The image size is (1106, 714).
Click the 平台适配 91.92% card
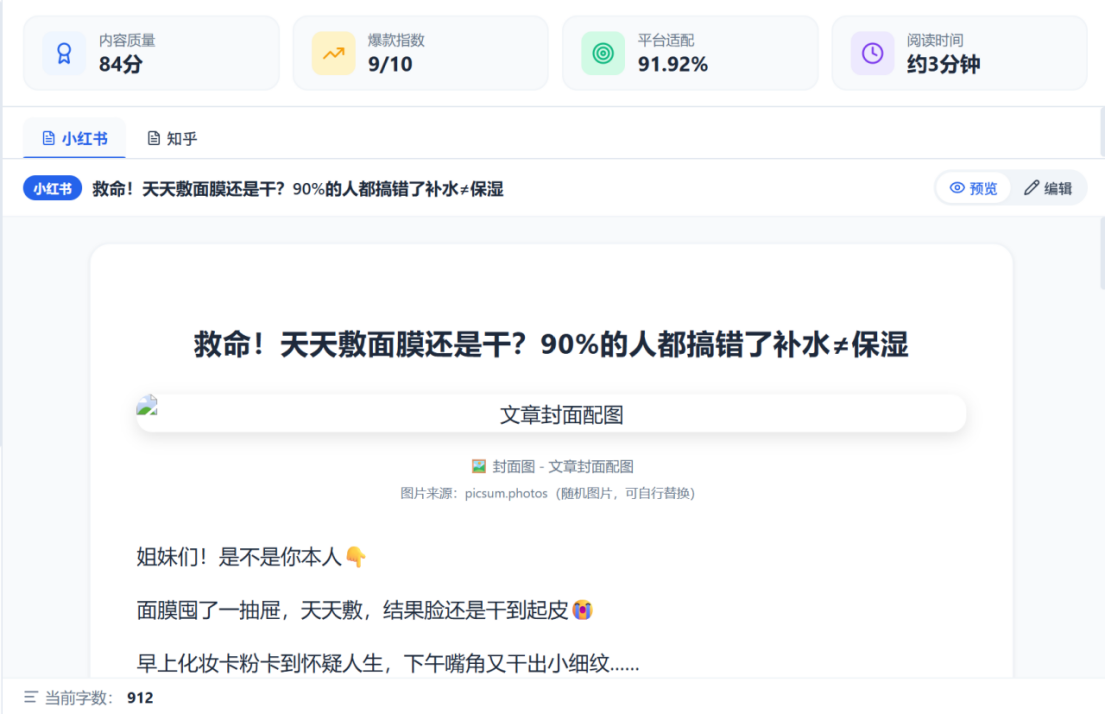coord(690,54)
